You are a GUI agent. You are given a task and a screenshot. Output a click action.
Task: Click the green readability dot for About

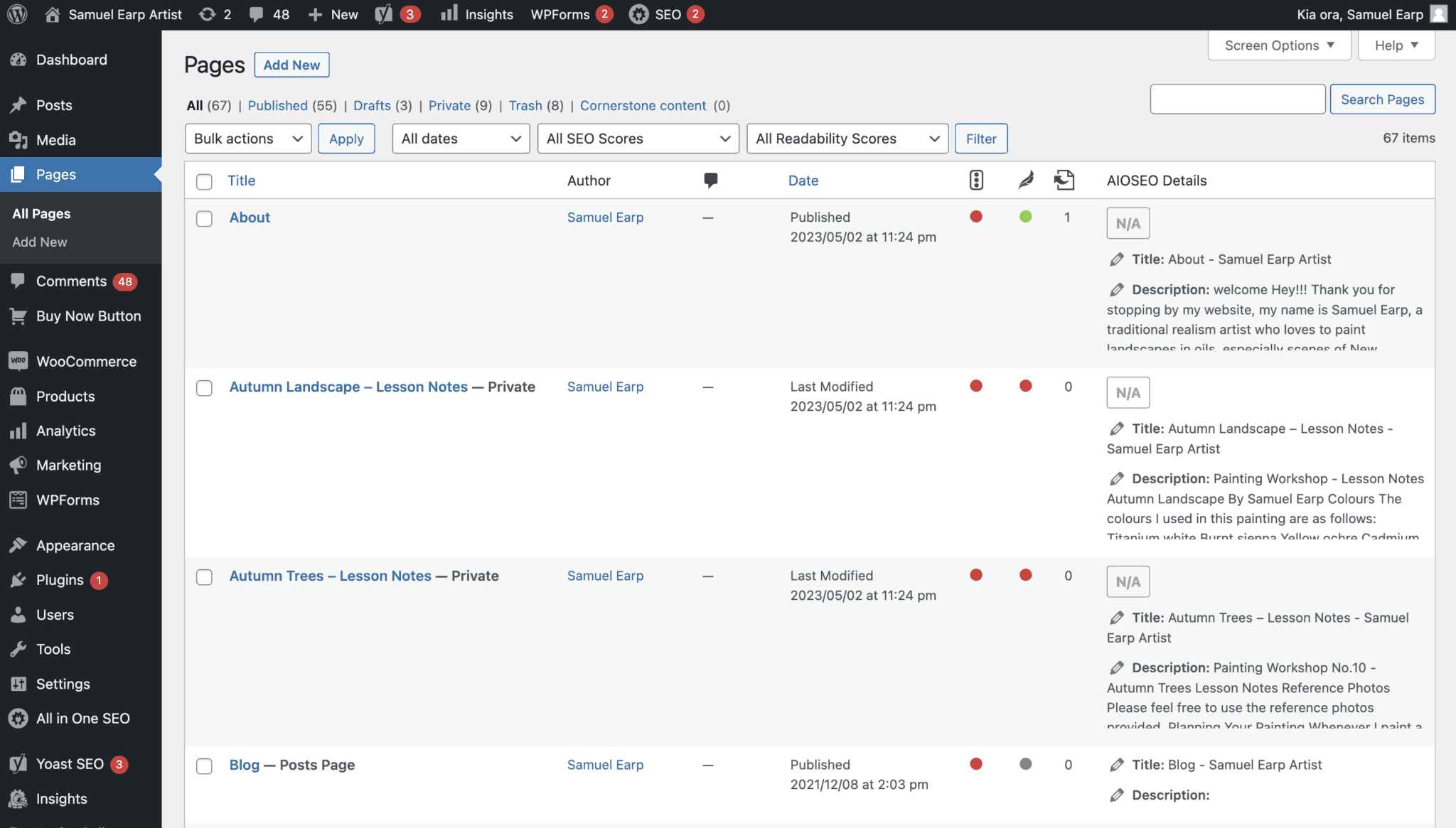tap(1025, 217)
